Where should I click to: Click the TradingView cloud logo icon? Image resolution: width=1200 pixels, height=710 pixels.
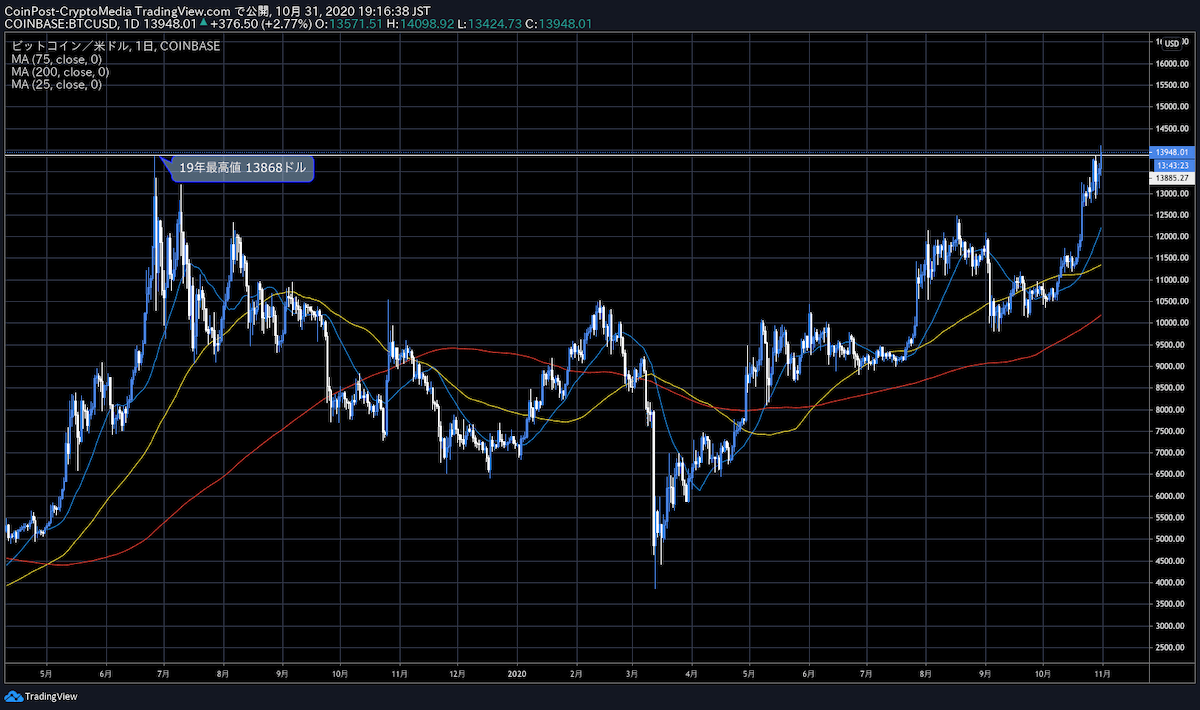tap(13, 696)
